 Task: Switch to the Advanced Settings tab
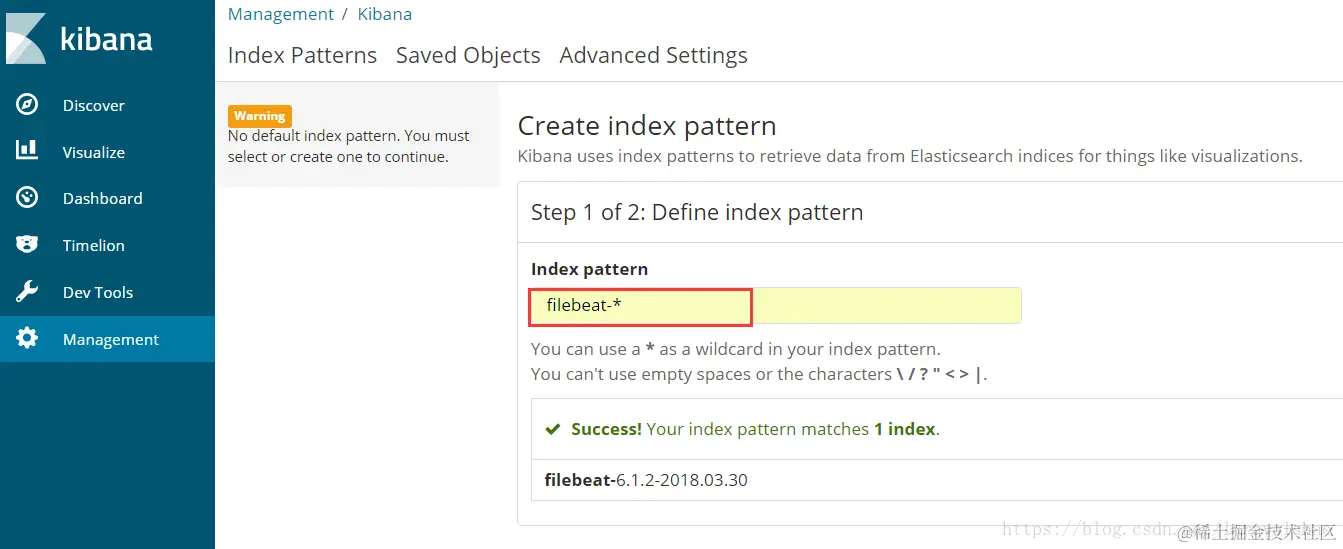point(653,55)
